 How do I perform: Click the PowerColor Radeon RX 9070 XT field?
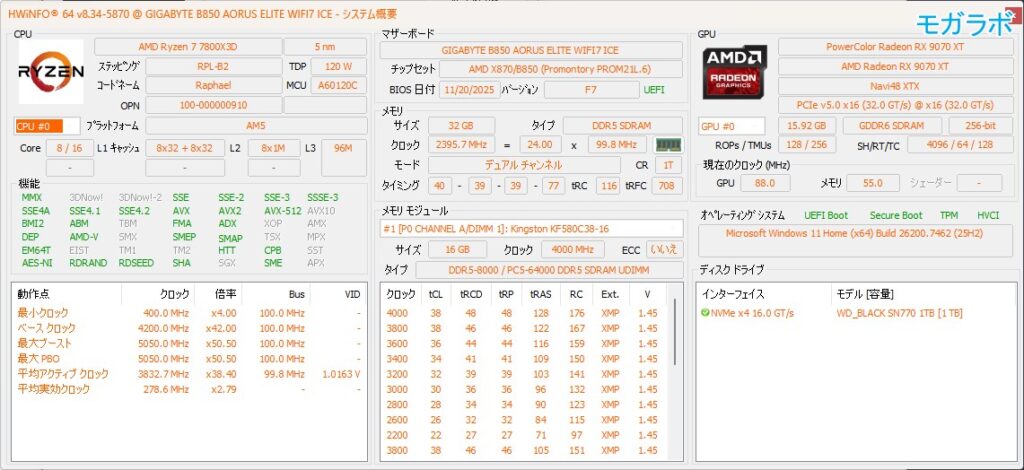click(x=895, y=47)
